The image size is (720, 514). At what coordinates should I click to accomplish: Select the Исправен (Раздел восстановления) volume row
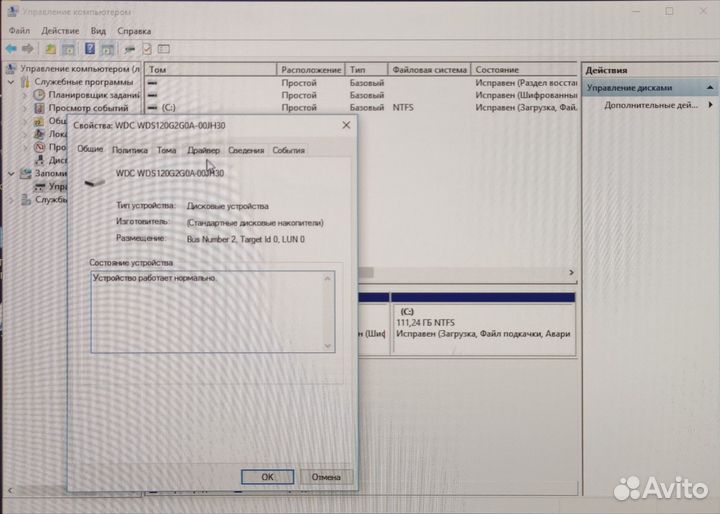[x=361, y=83]
